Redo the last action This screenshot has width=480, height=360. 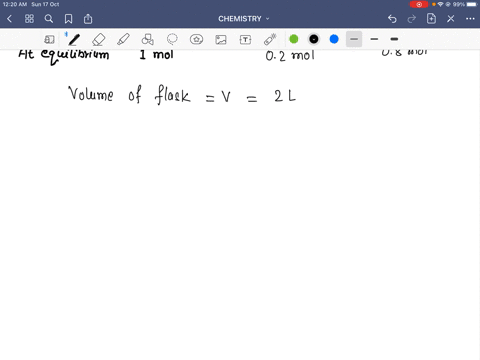coord(412,19)
